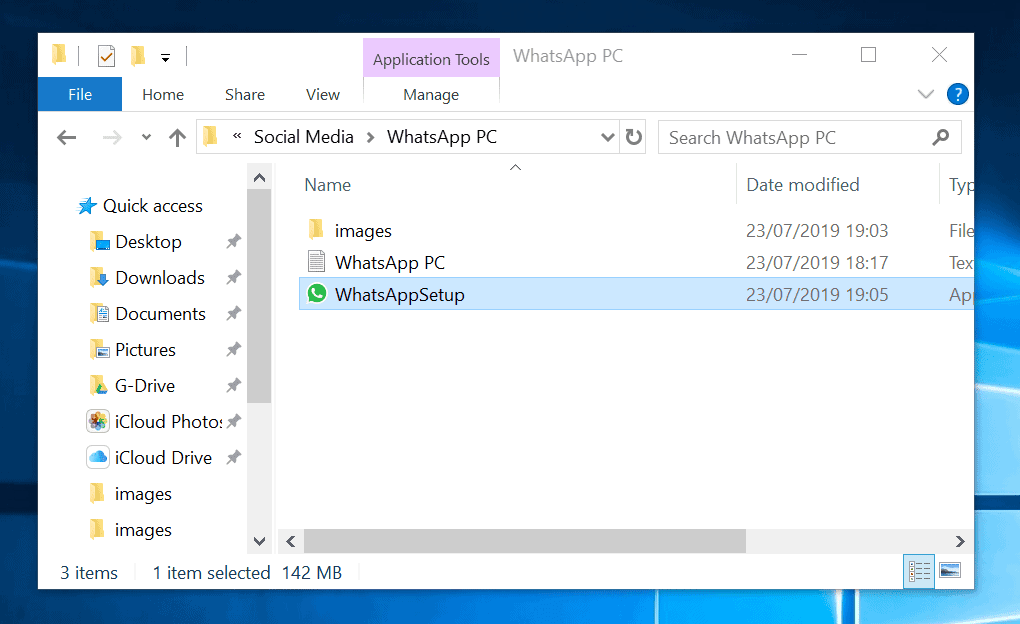Open the File ribbon tab
Image resolution: width=1020 pixels, height=624 pixels.
pyautogui.click(x=80, y=94)
